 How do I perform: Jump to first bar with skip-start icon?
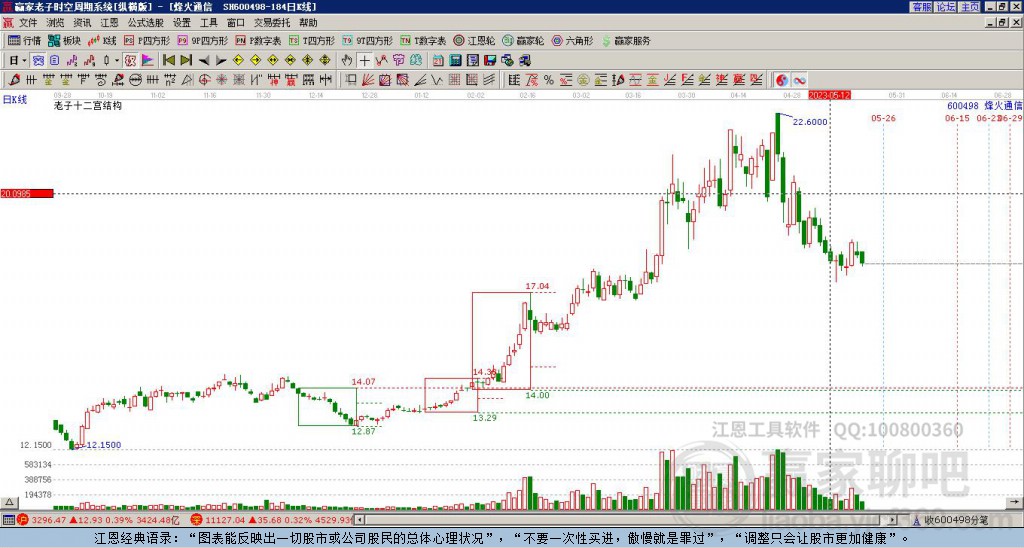pos(168,61)
